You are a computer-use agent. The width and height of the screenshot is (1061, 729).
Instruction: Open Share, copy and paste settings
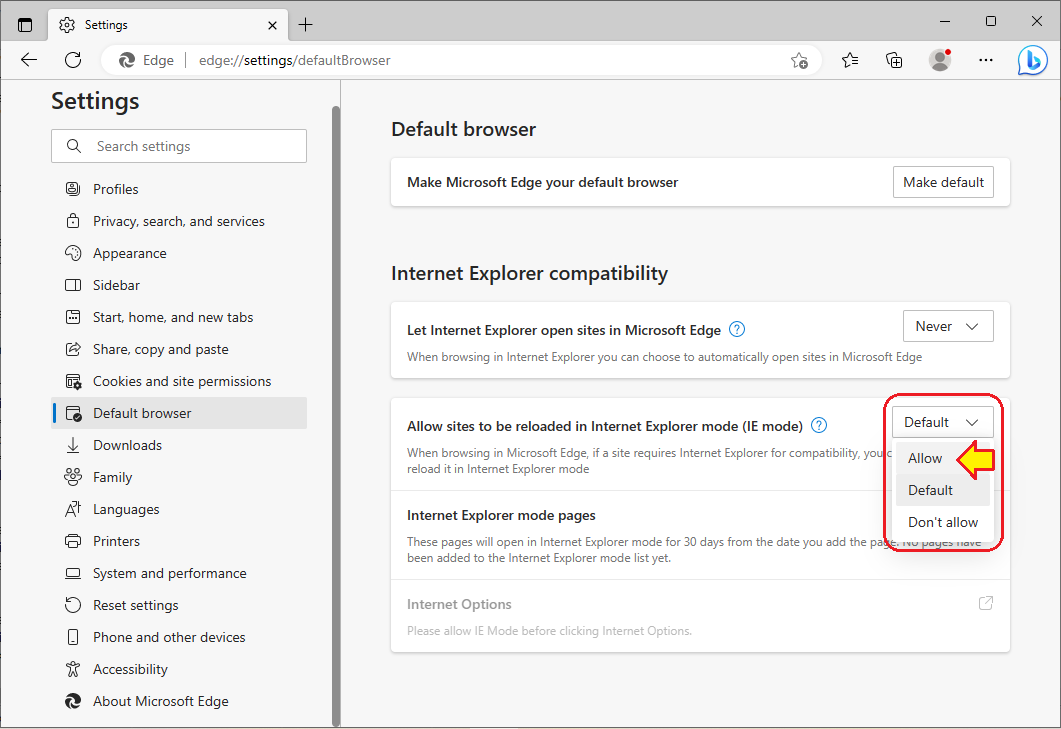click(179, 349)
